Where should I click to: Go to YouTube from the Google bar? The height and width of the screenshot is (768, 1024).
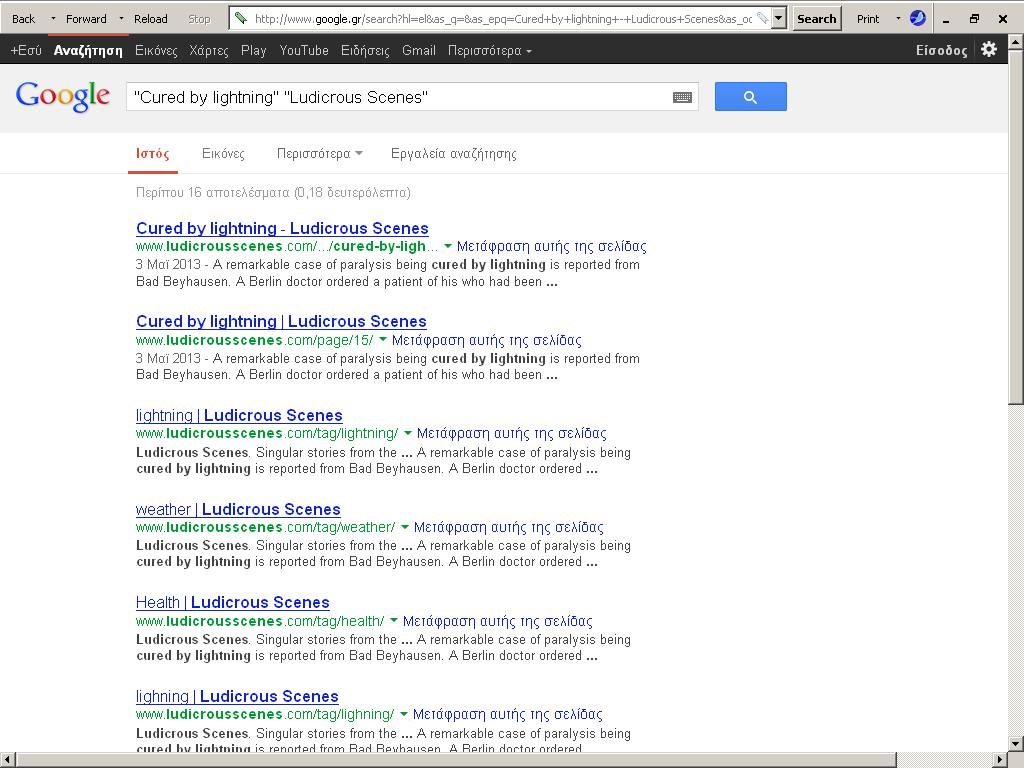point(304,50)
